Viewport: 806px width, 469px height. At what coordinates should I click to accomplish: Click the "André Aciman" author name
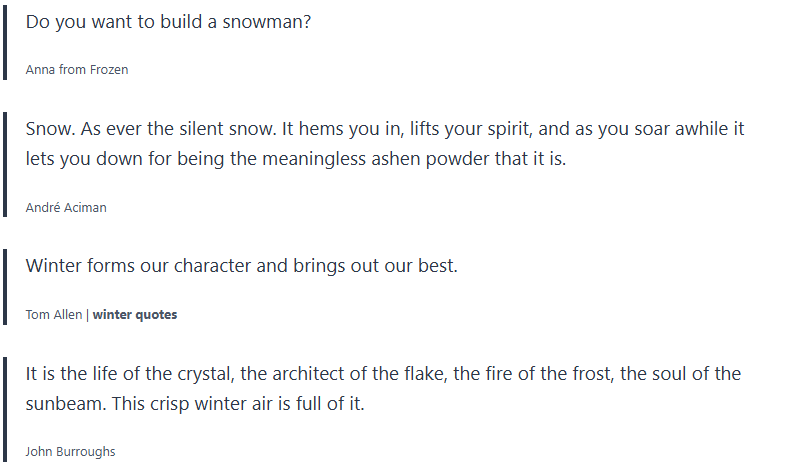pos(66,208)
